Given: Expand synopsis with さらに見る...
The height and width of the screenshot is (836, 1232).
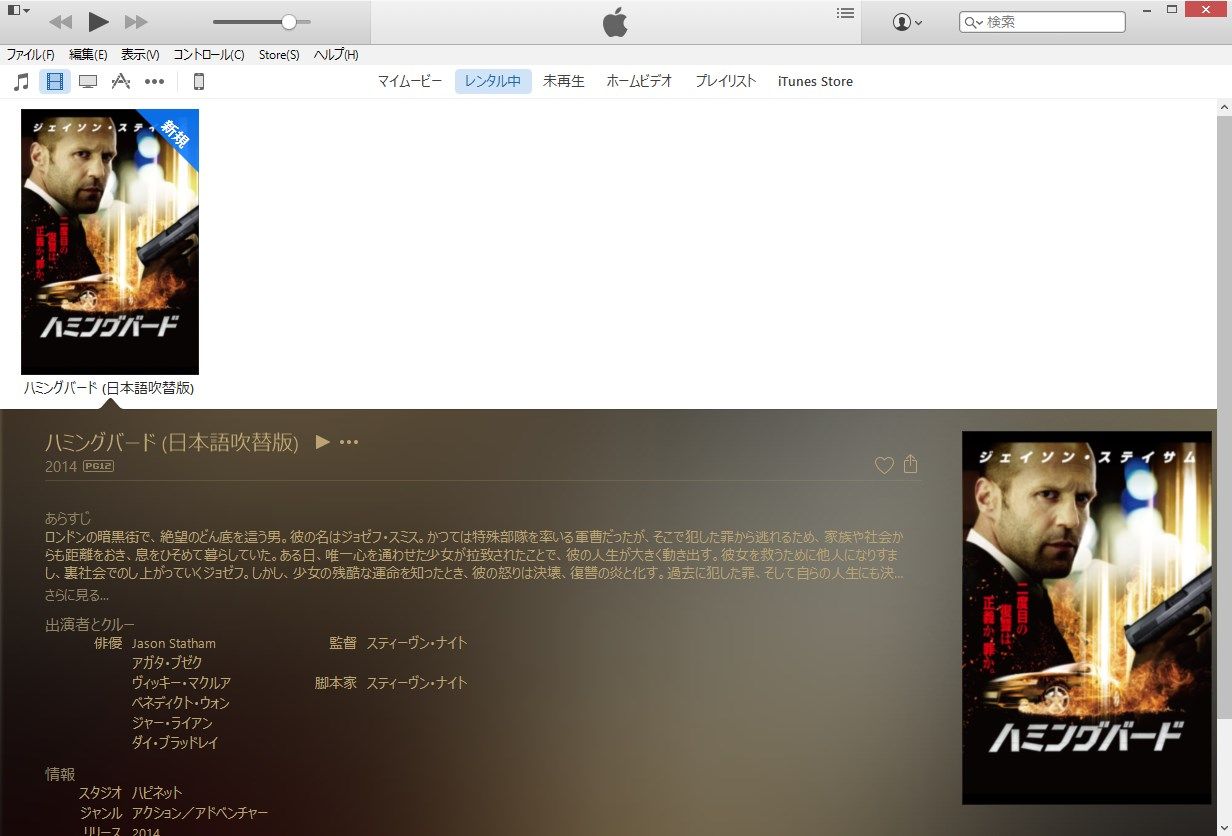Looking at the screenshot, I should click(x=77, y=595).
